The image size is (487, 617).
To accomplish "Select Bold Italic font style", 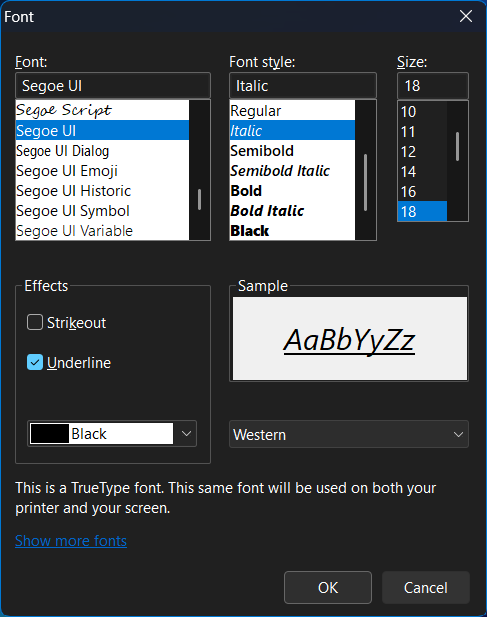I will click(292, 211).
